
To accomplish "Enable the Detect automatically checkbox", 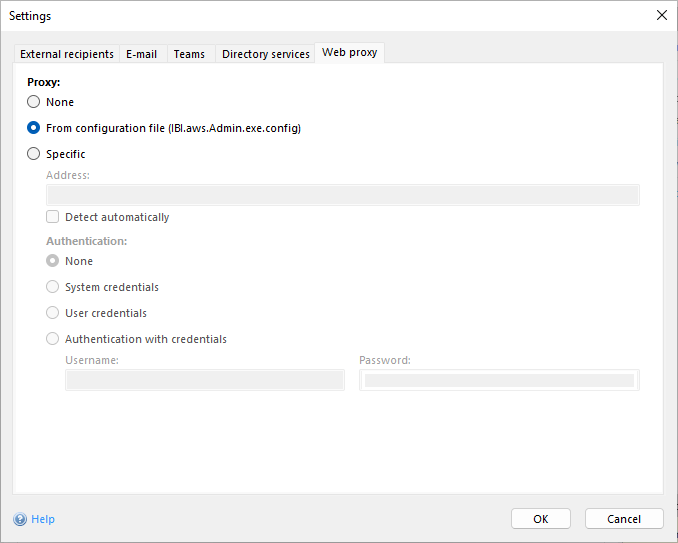I will pyautogui.click(x=53, y=217).
